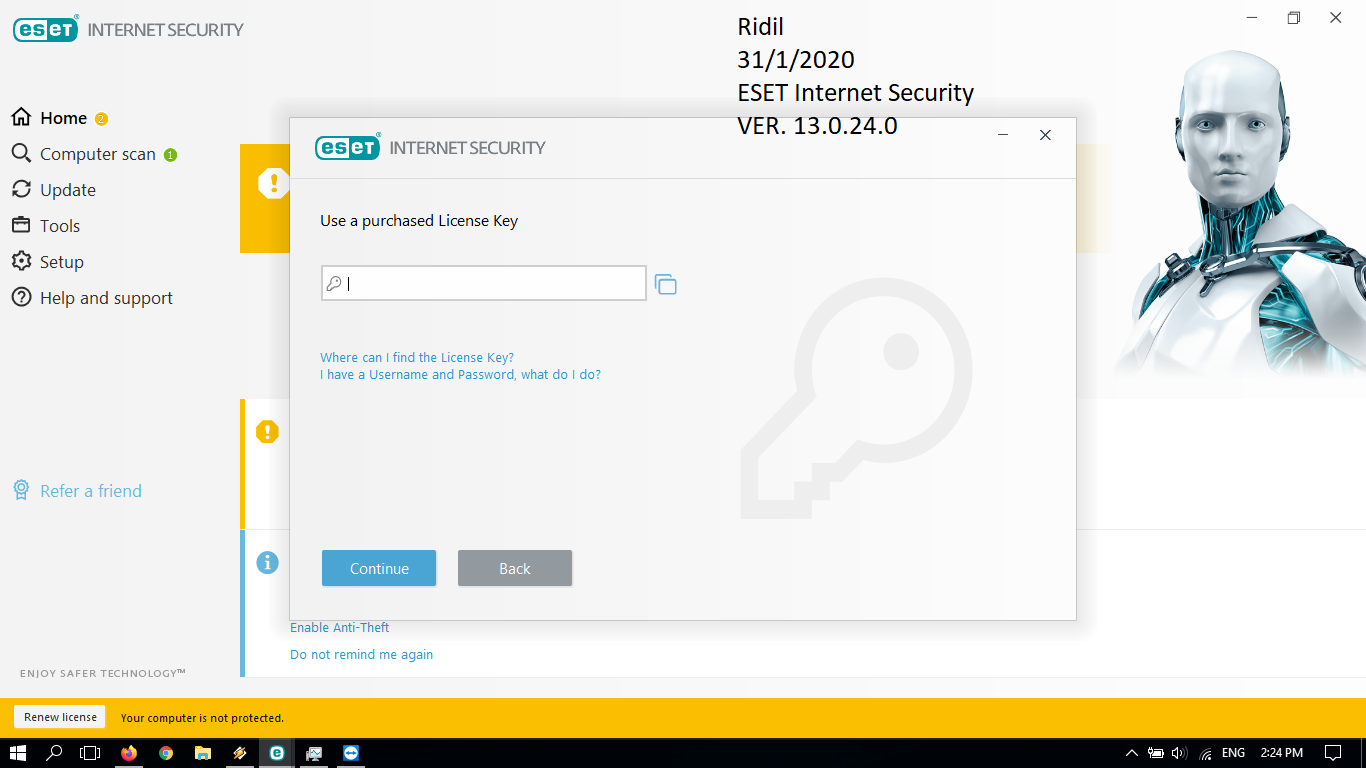
Task: Click the Tools briefcase icon
Action: (21, 226)
